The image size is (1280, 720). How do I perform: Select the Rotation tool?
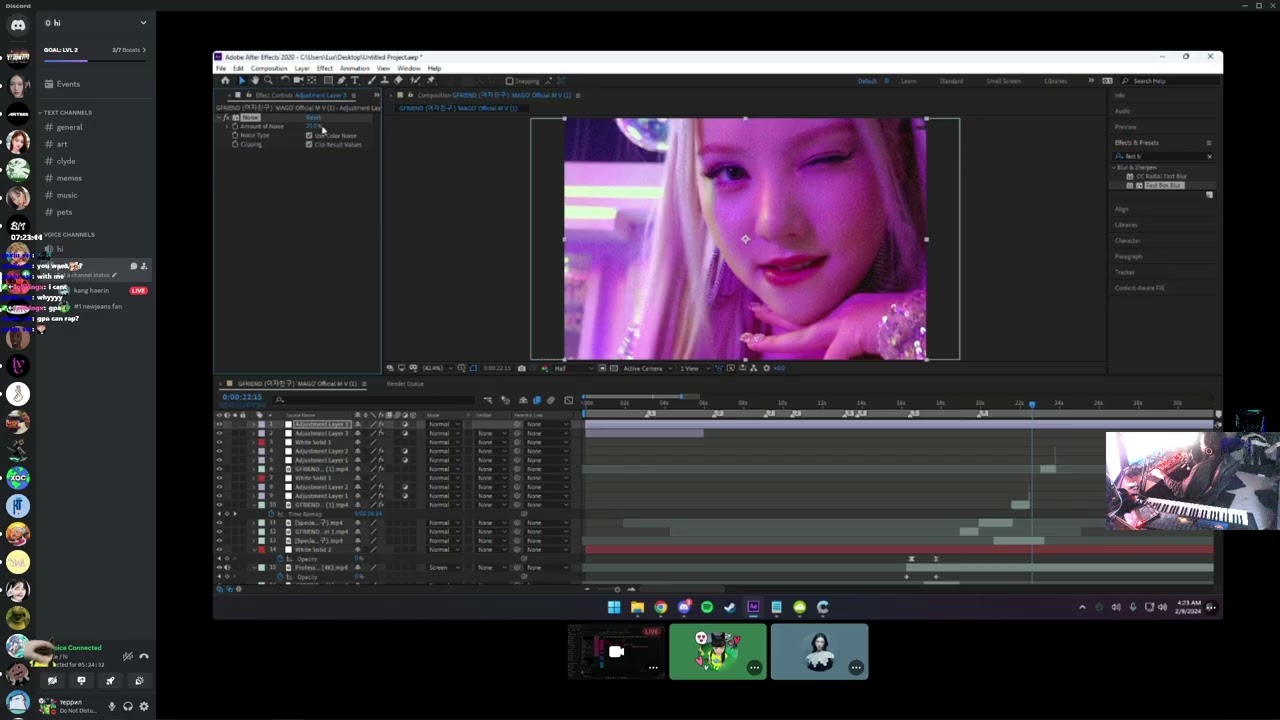[x=285, y=80]
